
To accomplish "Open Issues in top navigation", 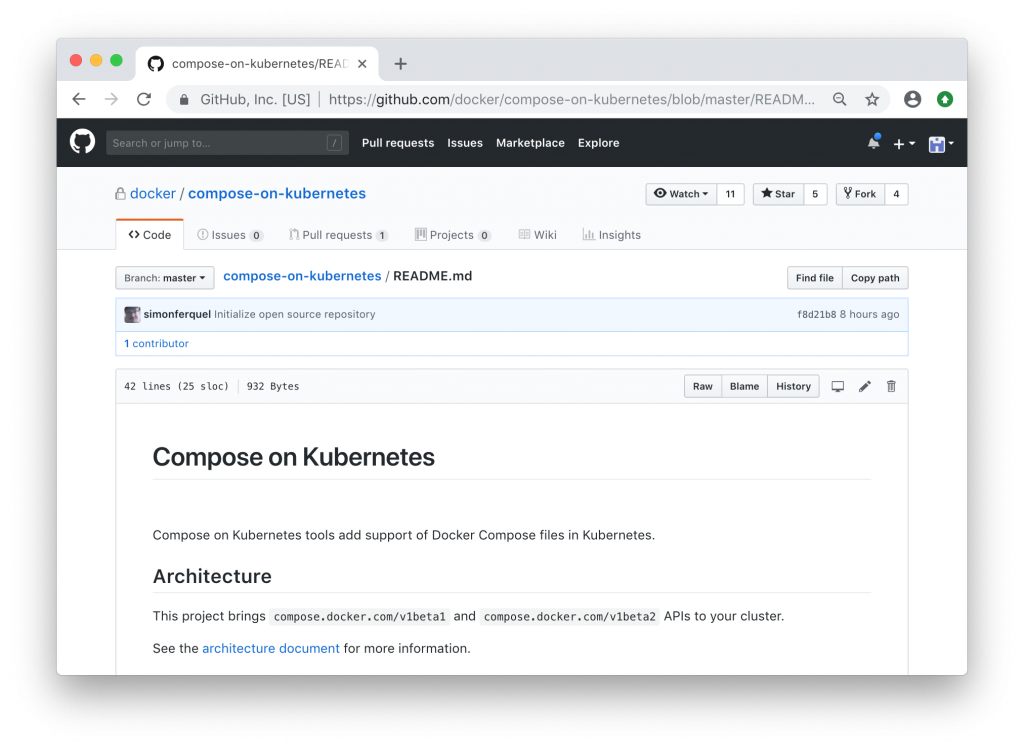I will (x=465, y=143).
